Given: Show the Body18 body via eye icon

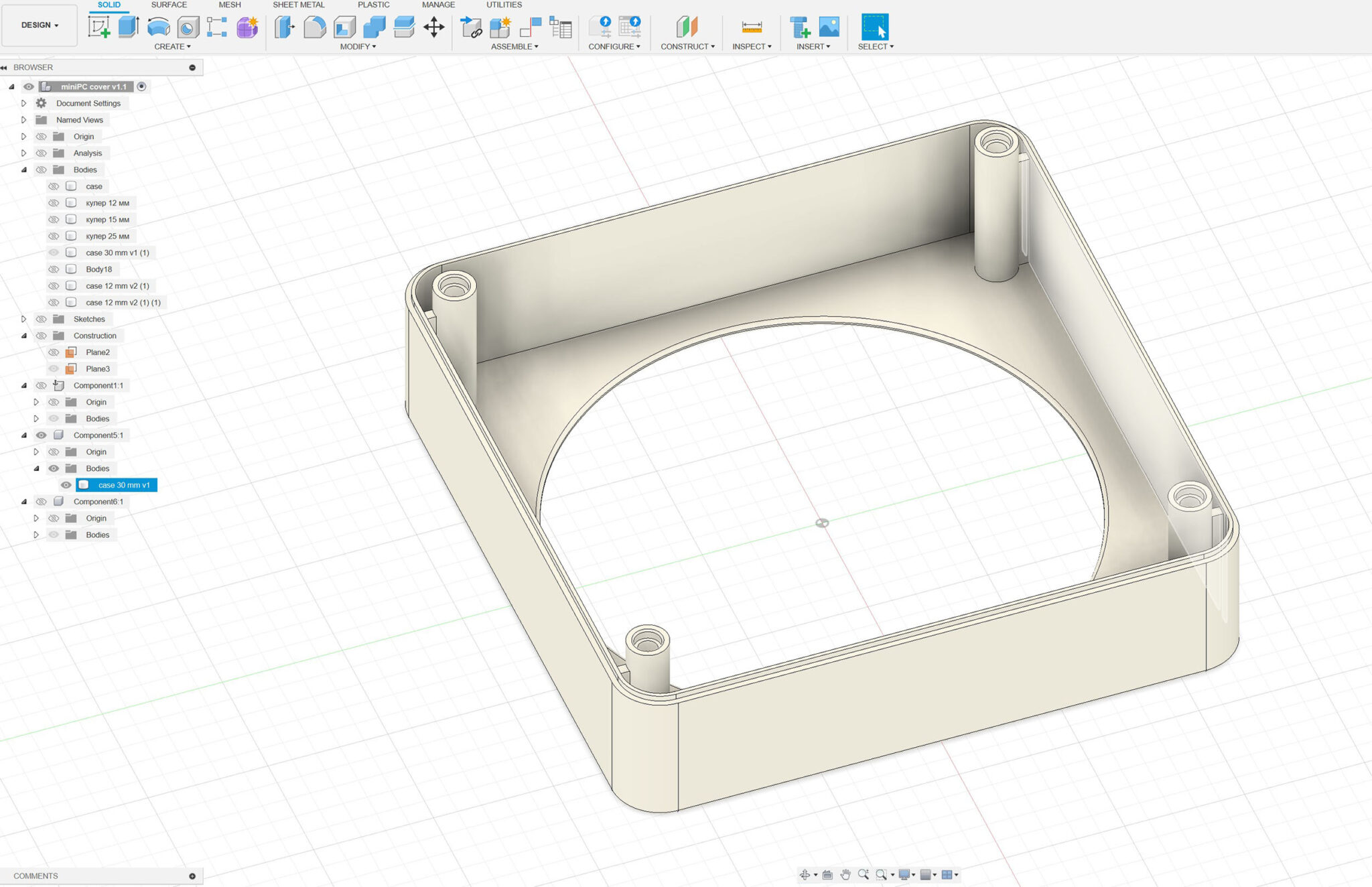Looking at the screenshot, I should coord(54,269).
